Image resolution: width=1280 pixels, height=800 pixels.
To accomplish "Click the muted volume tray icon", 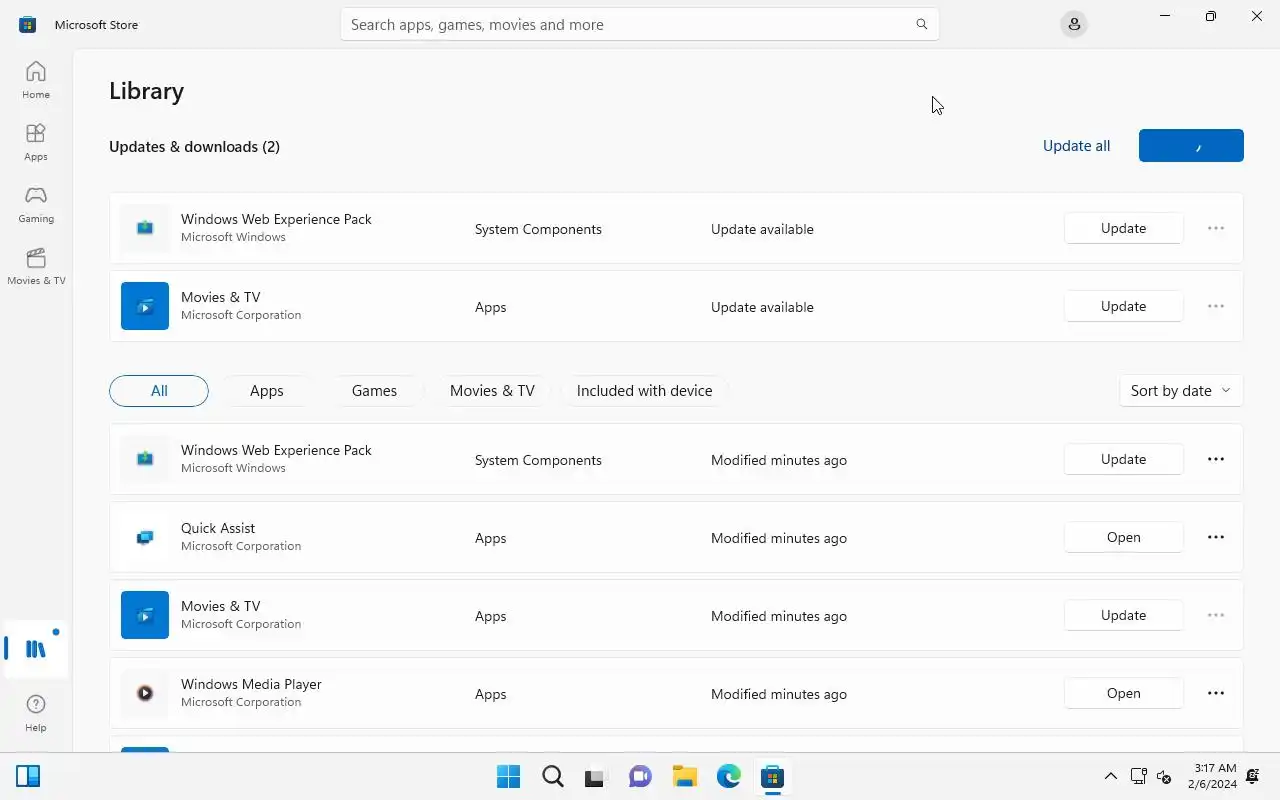I will pyautogui.click(x=1164, y=776).
